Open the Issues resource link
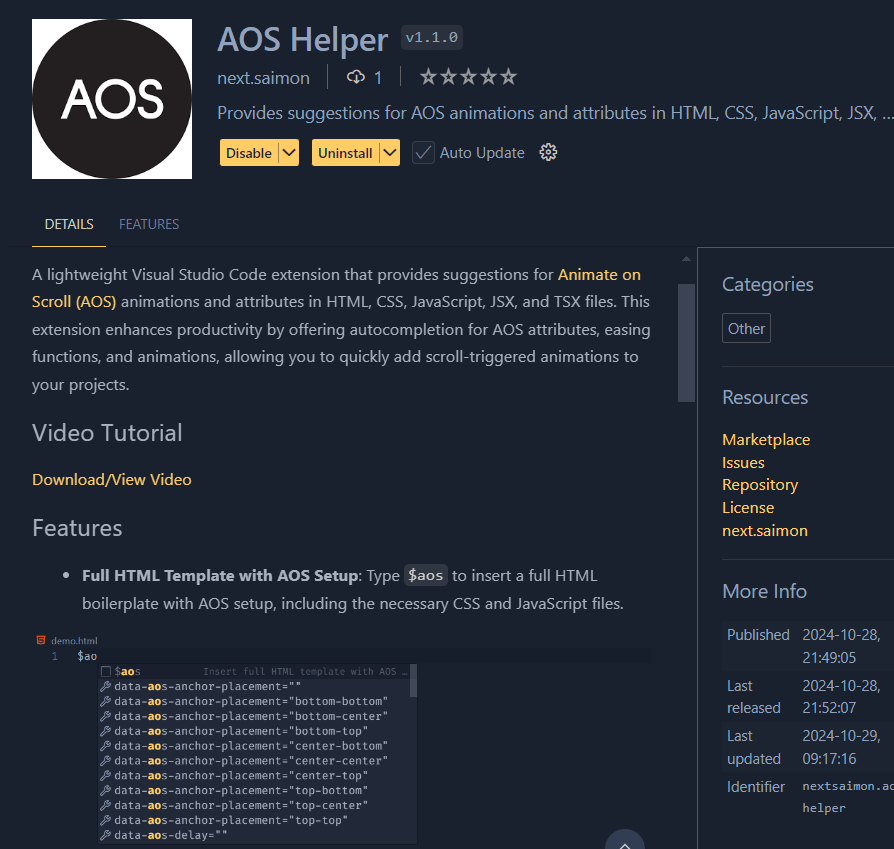This screenshot has width=894, height=849. [743, 463]
